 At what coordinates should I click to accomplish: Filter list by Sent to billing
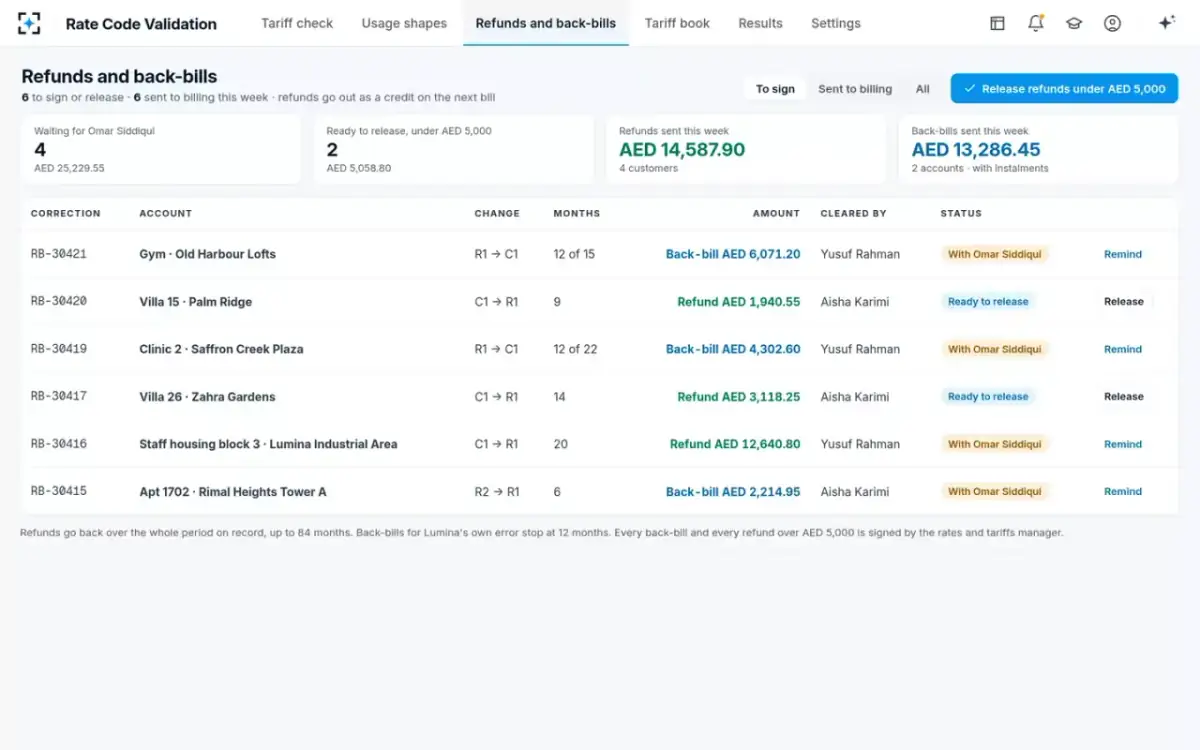coord(855,89)
